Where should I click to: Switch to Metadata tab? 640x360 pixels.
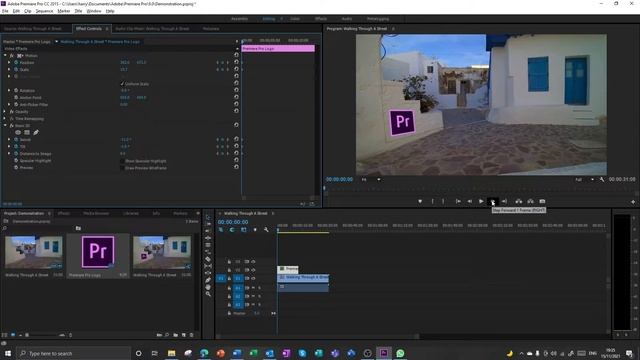point(211,29)
